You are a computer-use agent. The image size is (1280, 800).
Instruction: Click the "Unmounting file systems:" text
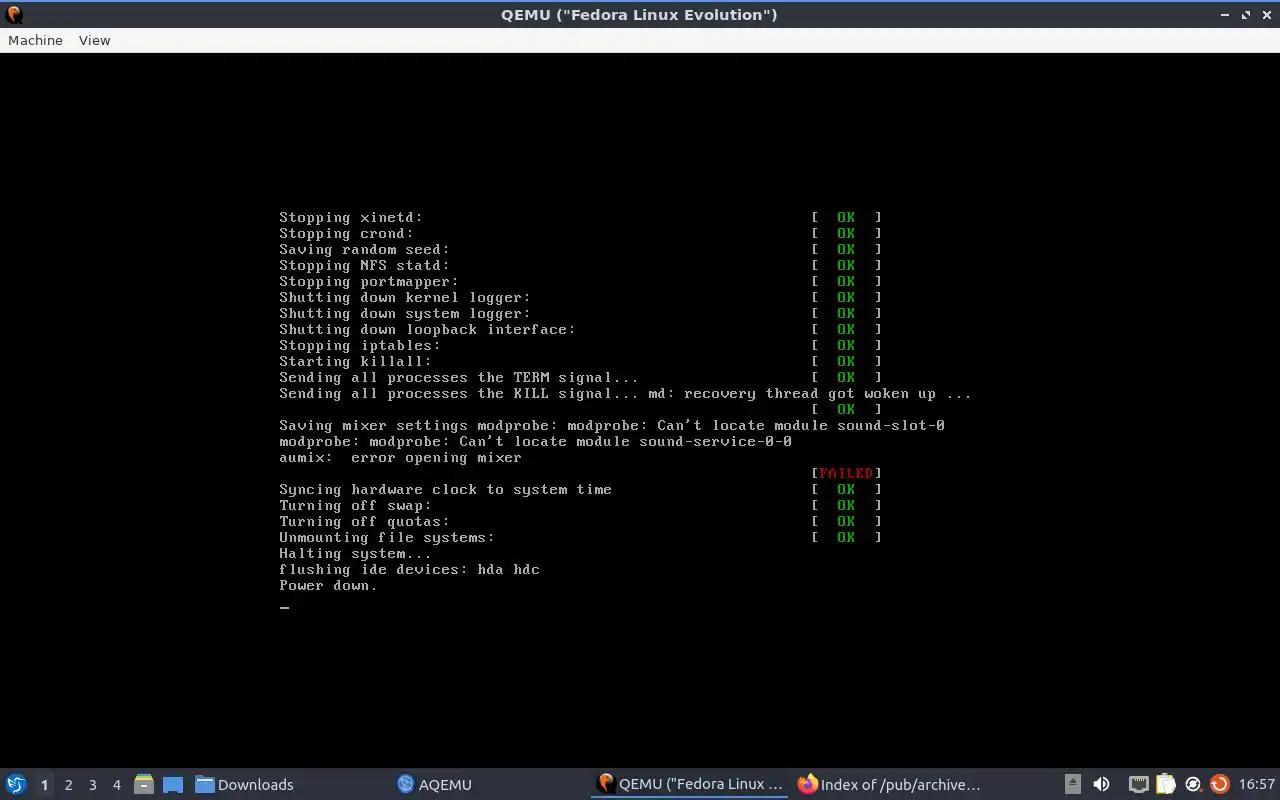coord(387,537)
